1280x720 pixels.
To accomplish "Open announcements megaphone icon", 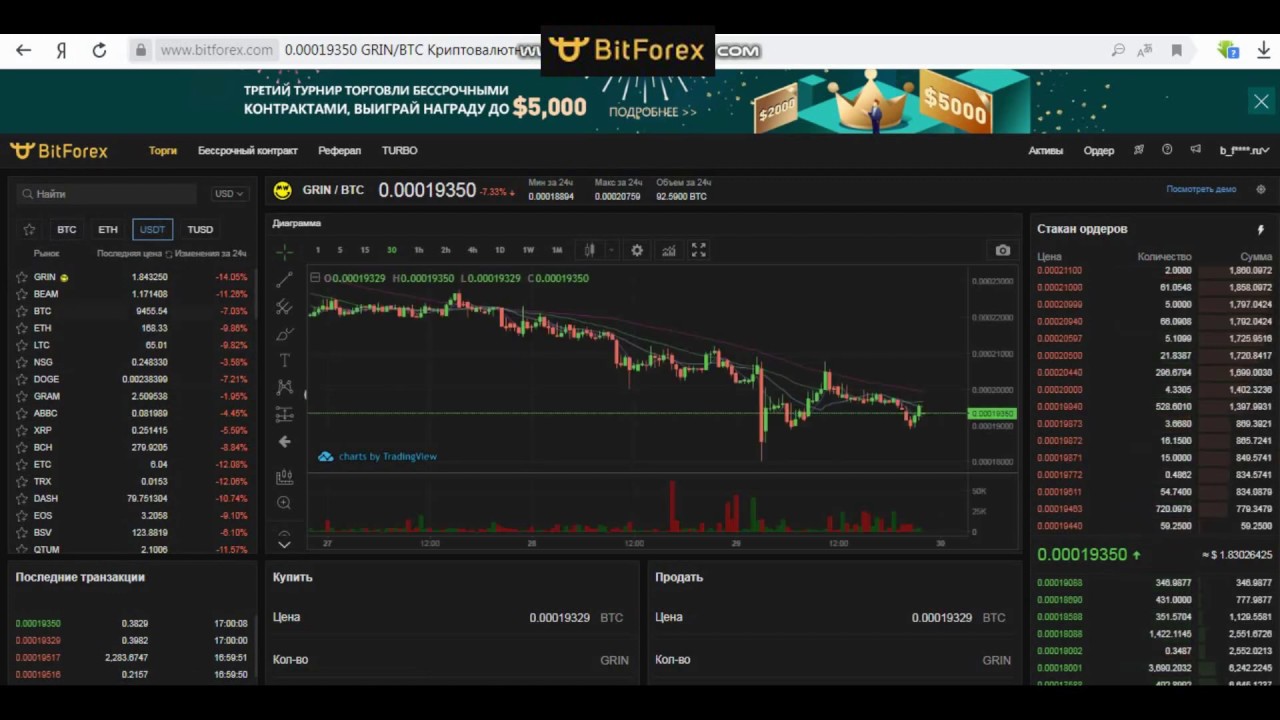I will [x=1195, y=150].
